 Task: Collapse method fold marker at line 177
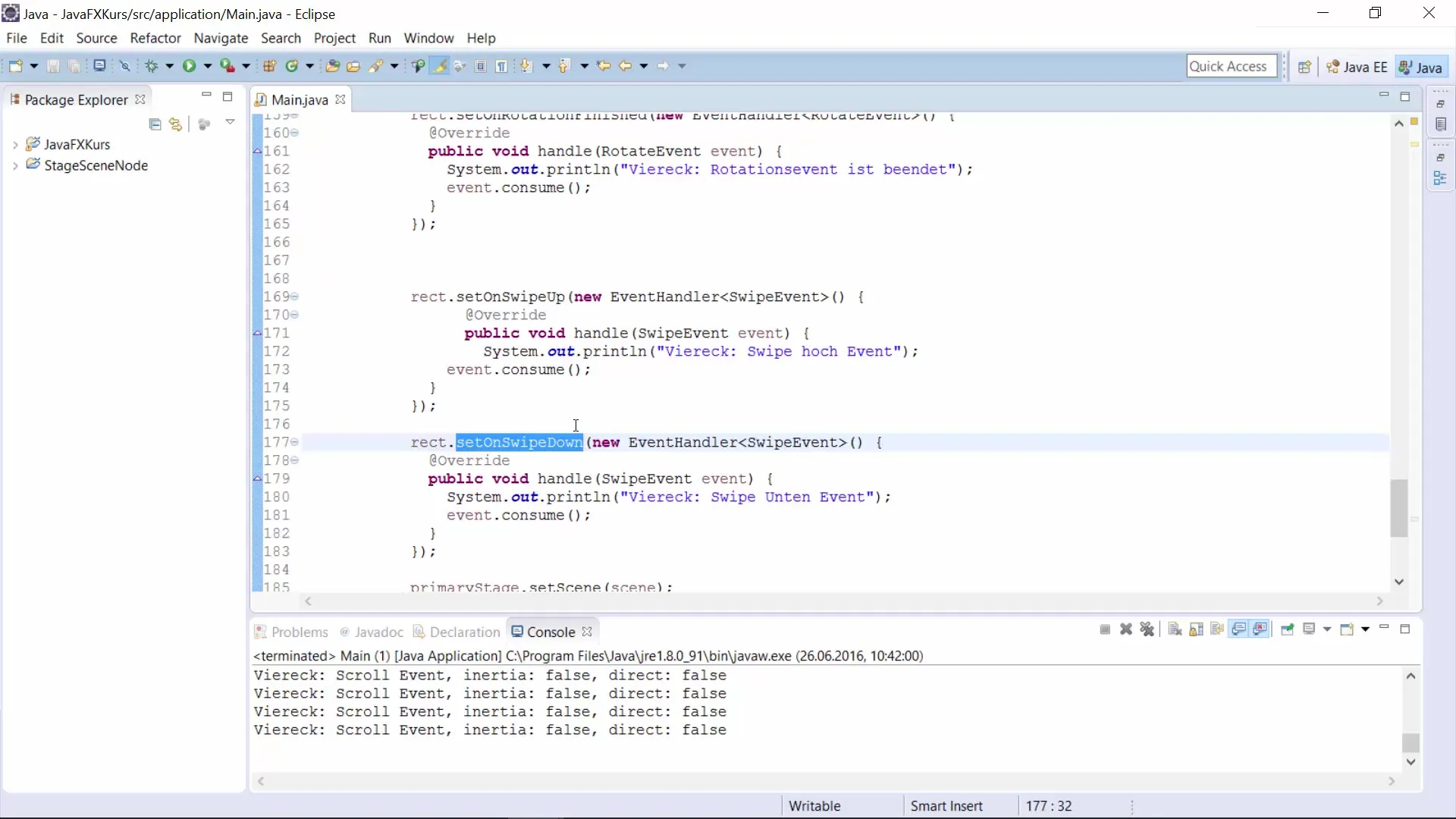[x=295, y=441]
